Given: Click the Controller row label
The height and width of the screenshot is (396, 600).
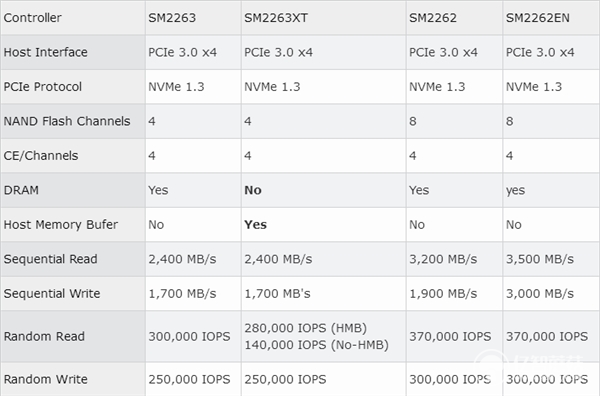Looking at the screenshot, I should (33, 18).
